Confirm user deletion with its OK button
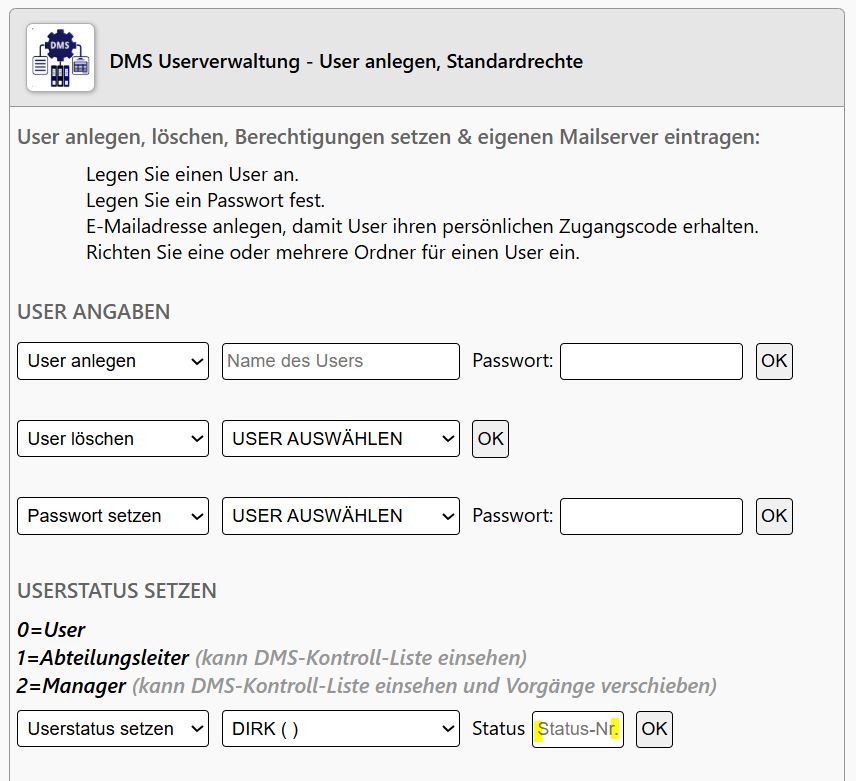This screenshot has width=856, height=781. 490,438
